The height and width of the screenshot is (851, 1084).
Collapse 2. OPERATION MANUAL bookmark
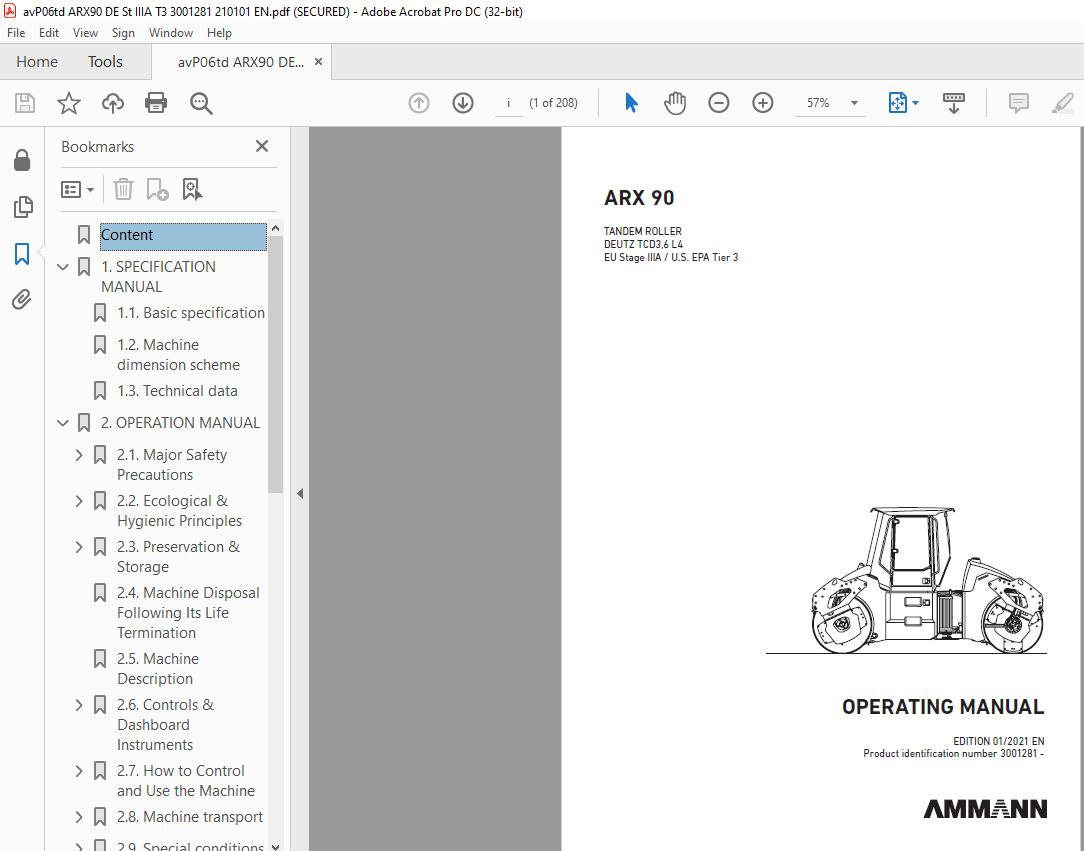point(63,422)
